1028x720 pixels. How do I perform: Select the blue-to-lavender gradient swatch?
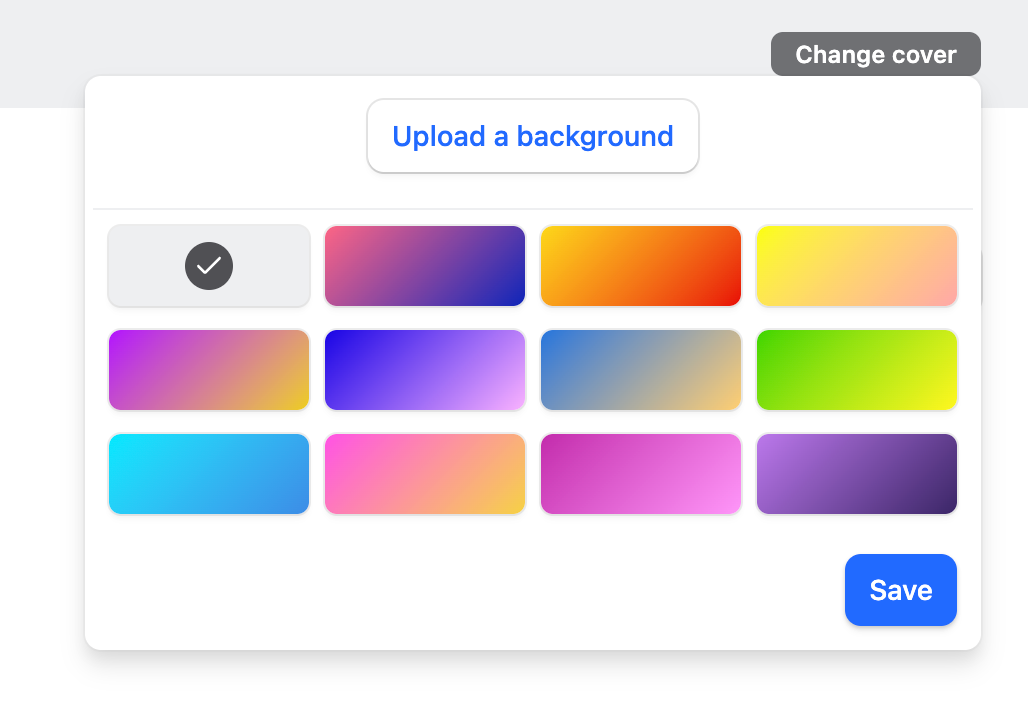click(424, 369)
